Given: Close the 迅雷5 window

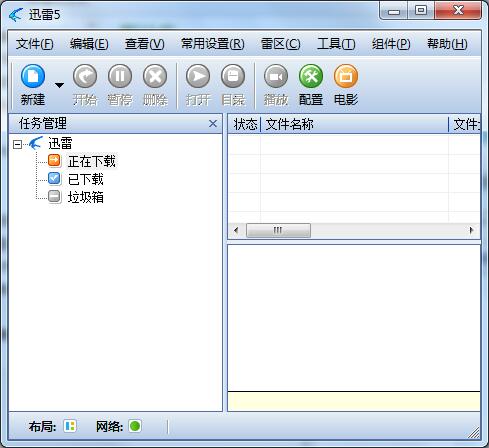Looking at the screenshot, I should pos(458,11).
